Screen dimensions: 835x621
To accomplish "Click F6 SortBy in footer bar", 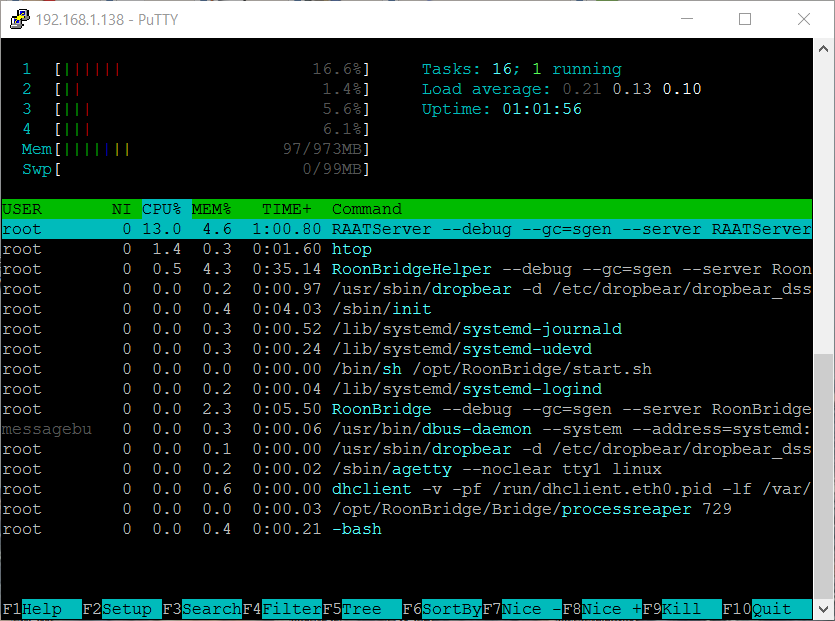I will 442,609.
